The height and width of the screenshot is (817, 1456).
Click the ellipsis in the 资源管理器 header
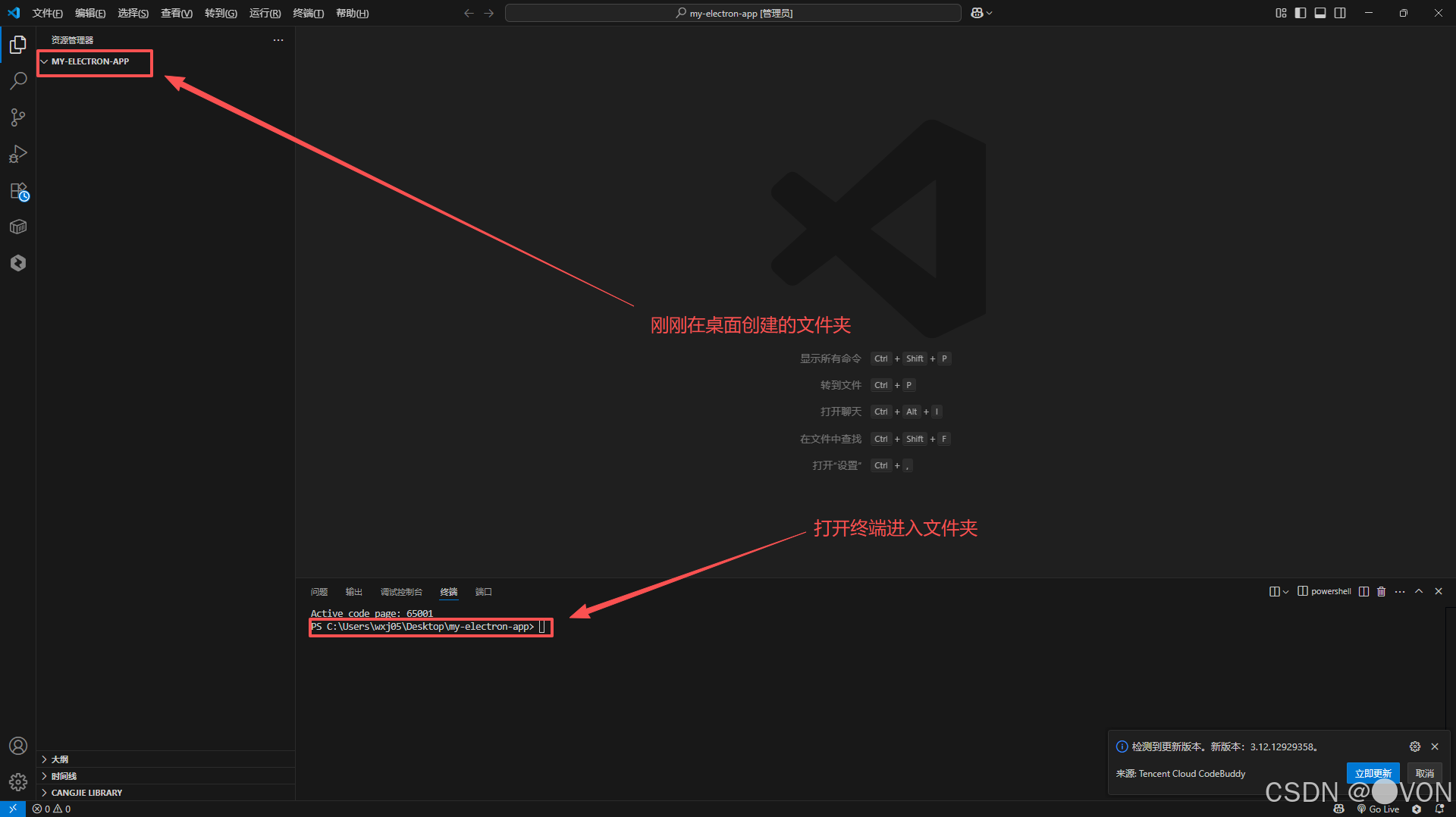coord(278,40)
